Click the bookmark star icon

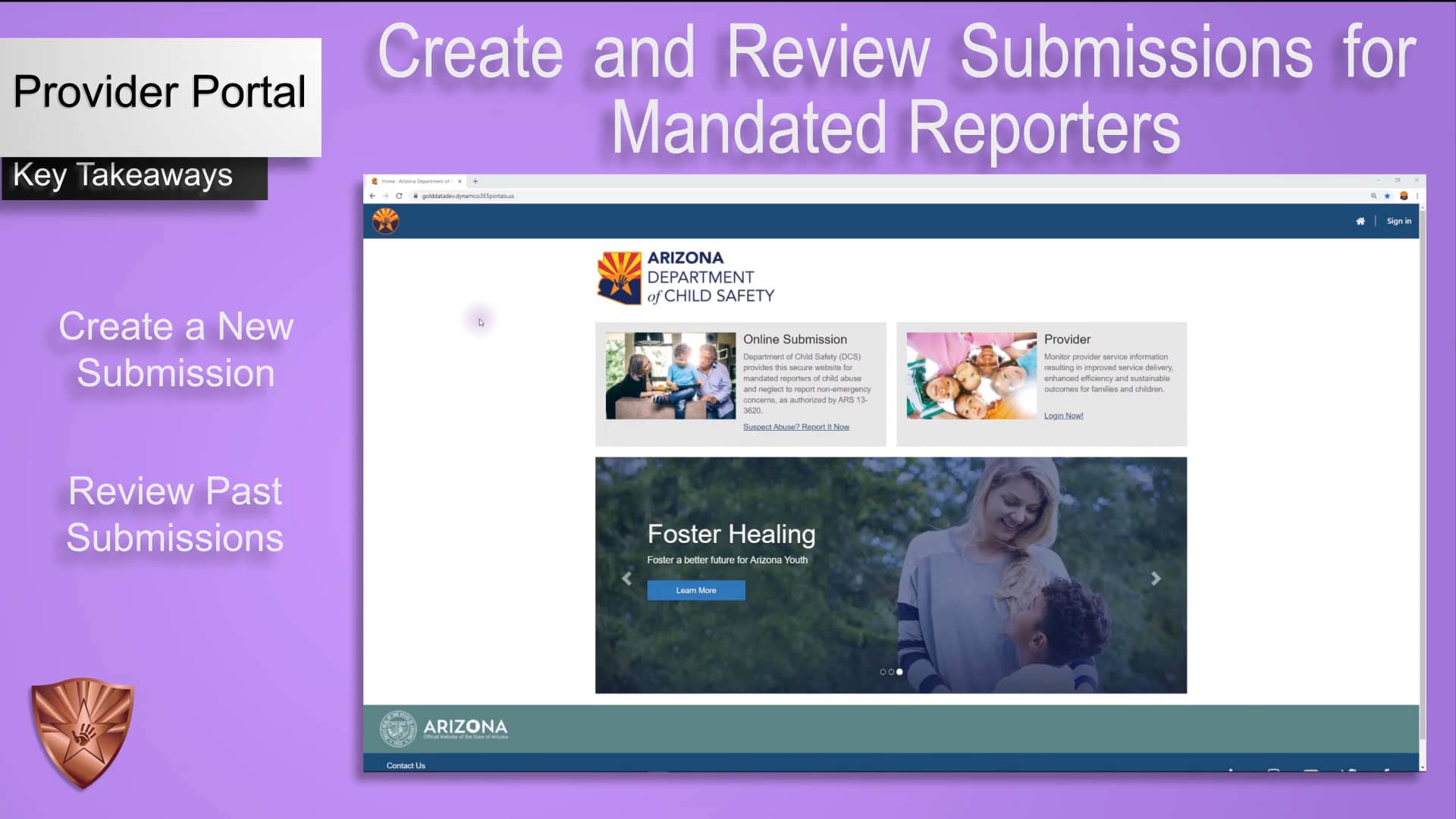1388,196
